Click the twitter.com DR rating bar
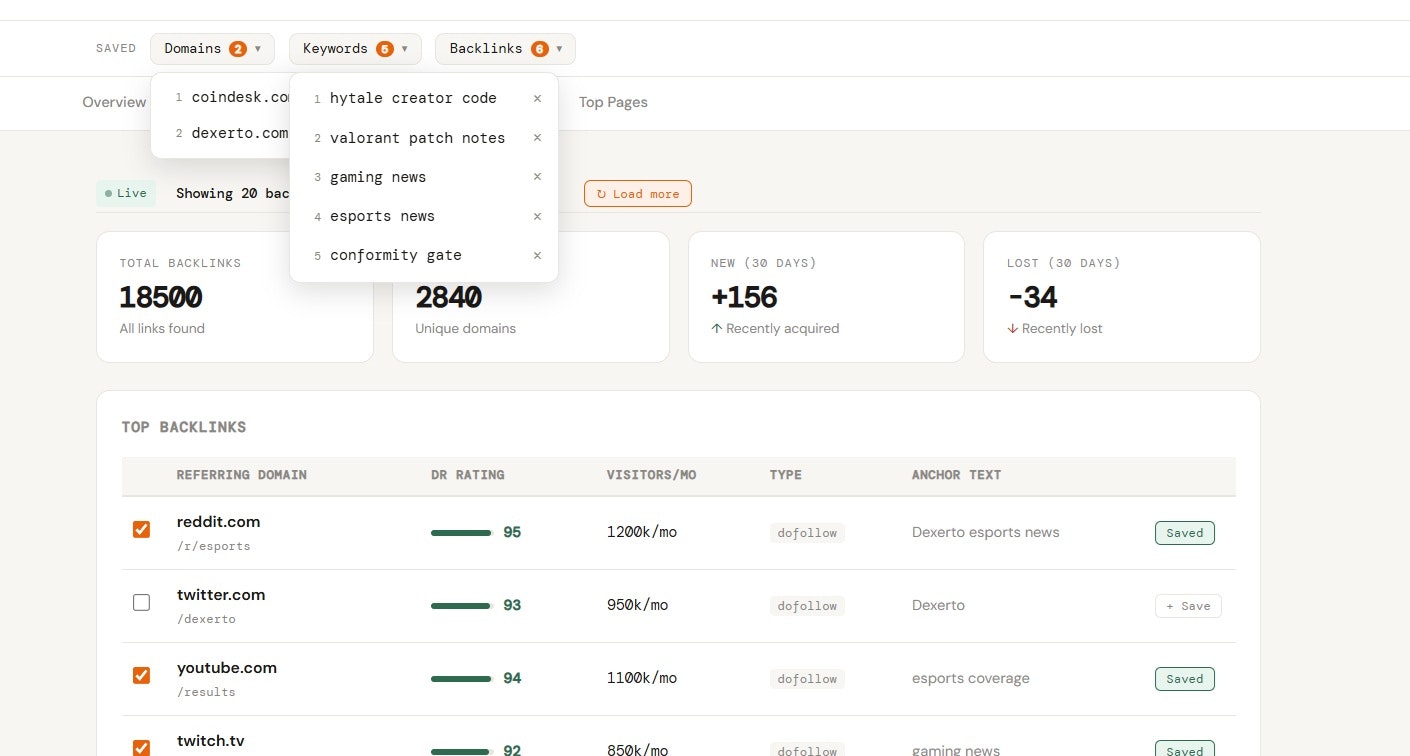The height and width of the screenshot is (756, 1410). pyautogui.click(x=462, y=606)
